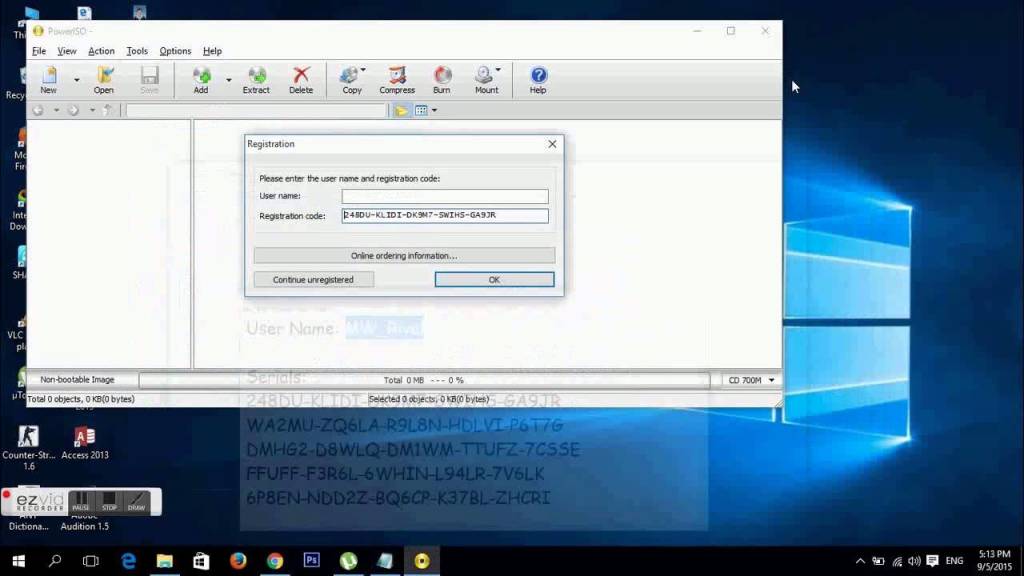Open Task View from the taskbar
This screenshot has height=576, width=1024.
pos(91,561)
